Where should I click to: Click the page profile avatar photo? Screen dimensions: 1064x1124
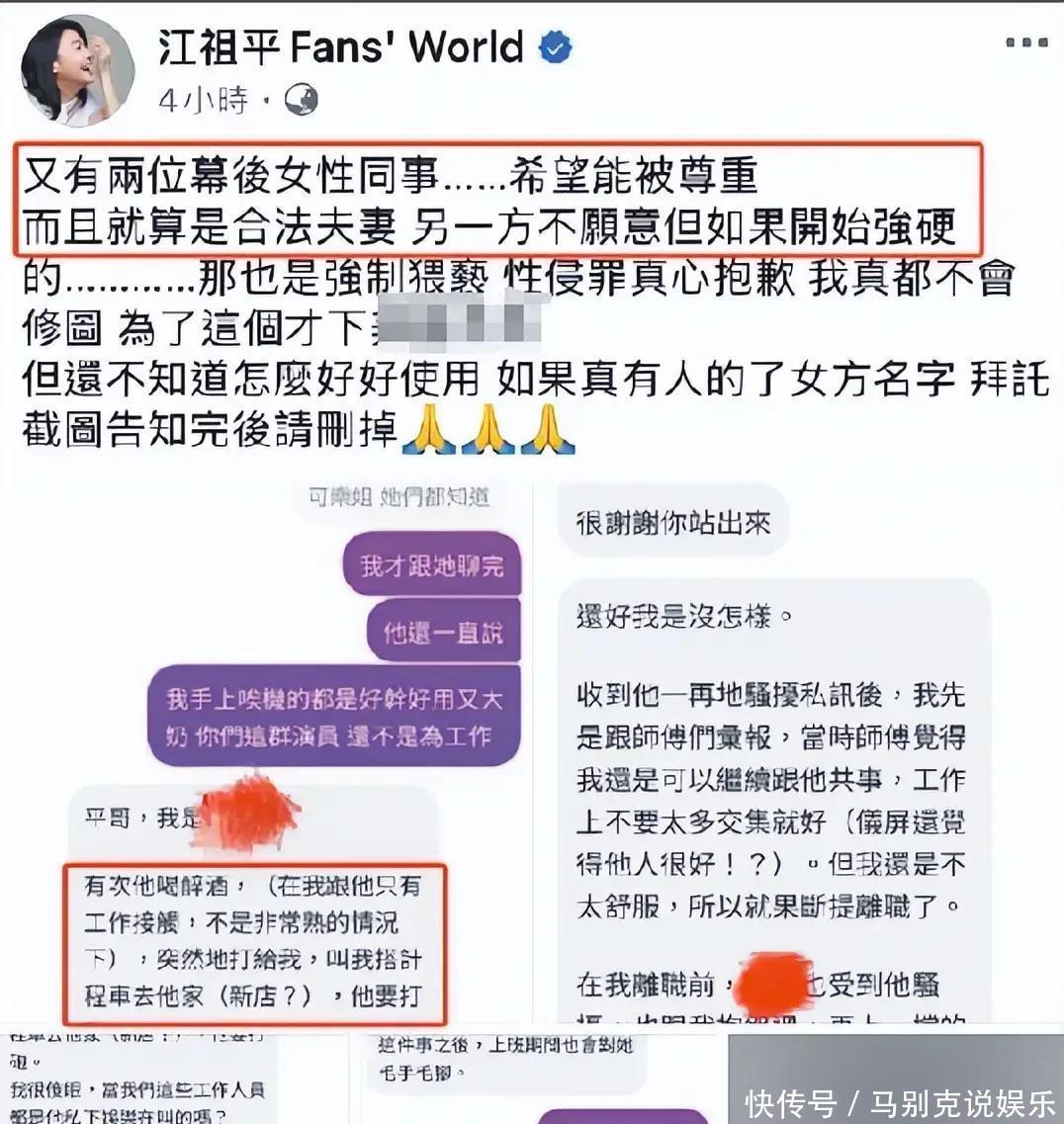click(x=77, y=71)
